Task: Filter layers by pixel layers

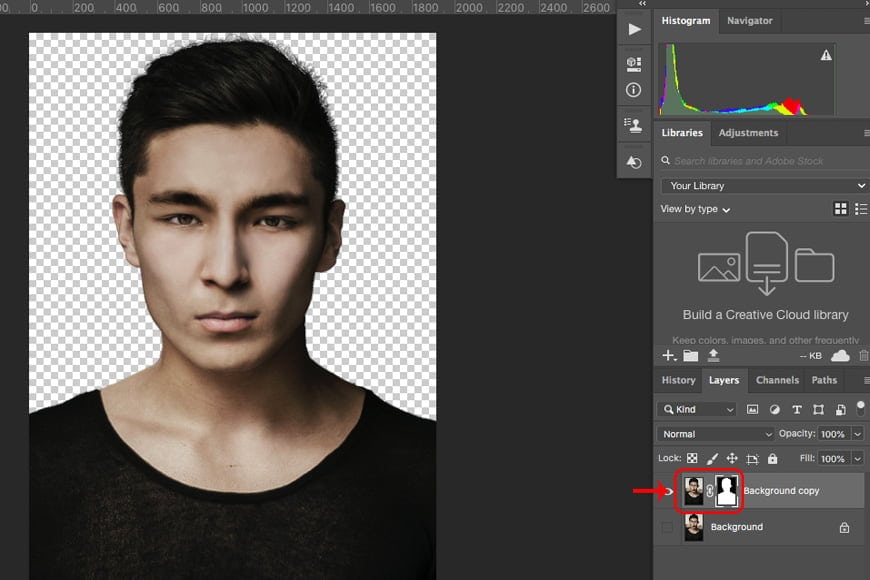Action: tap(752, 410)
